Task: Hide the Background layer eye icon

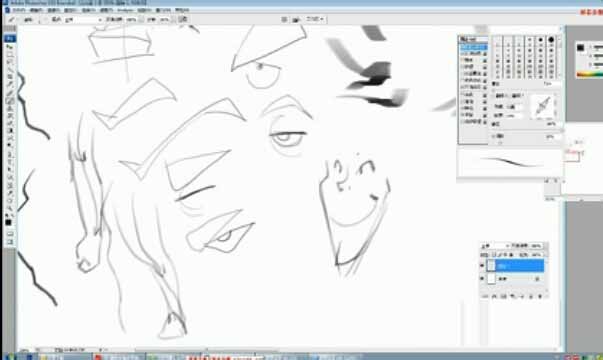Action: [x=482, y=278]
